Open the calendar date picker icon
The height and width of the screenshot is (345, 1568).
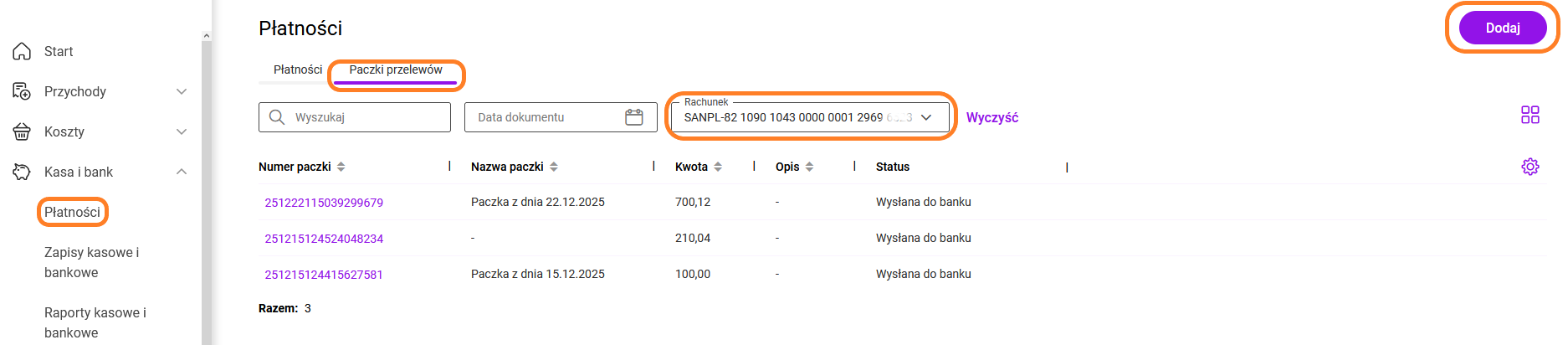634,117
